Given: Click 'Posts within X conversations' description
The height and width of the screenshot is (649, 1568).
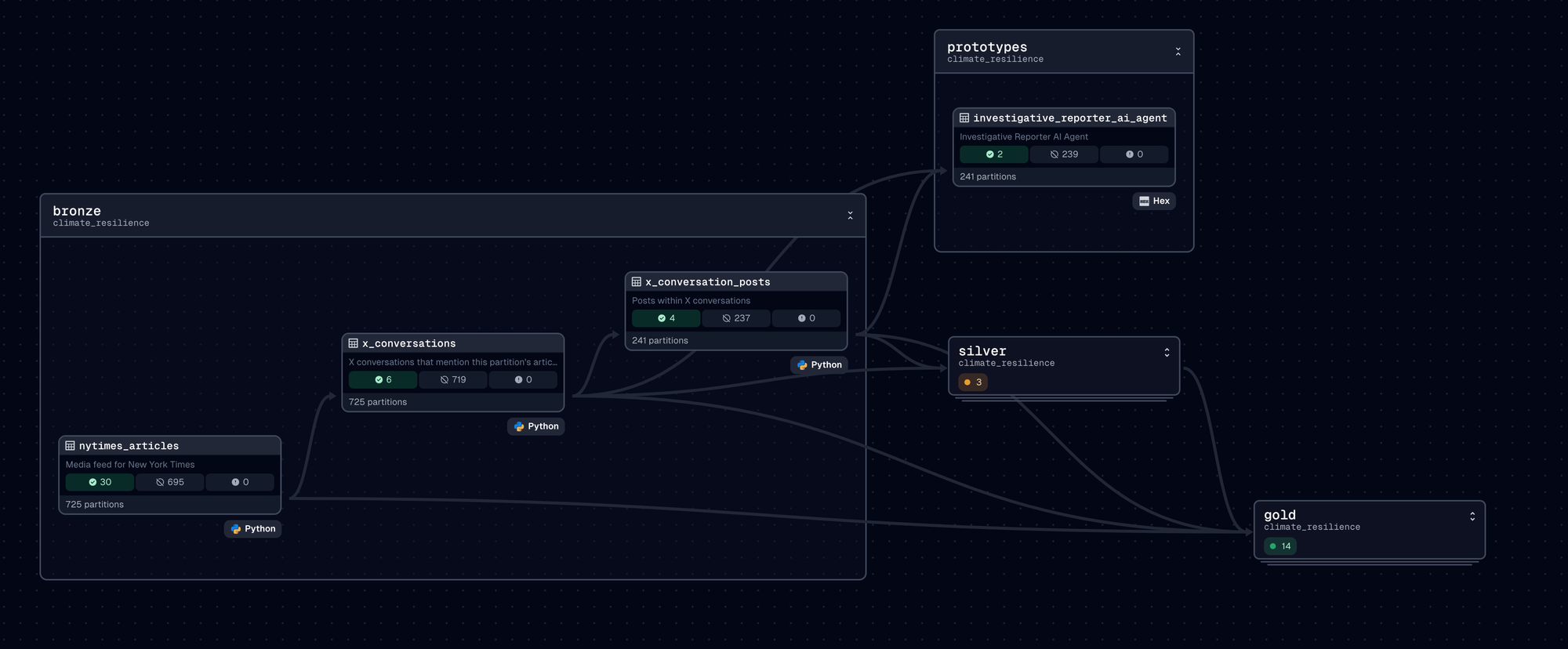Looking at the screenshot, I should tap(691, 301).
